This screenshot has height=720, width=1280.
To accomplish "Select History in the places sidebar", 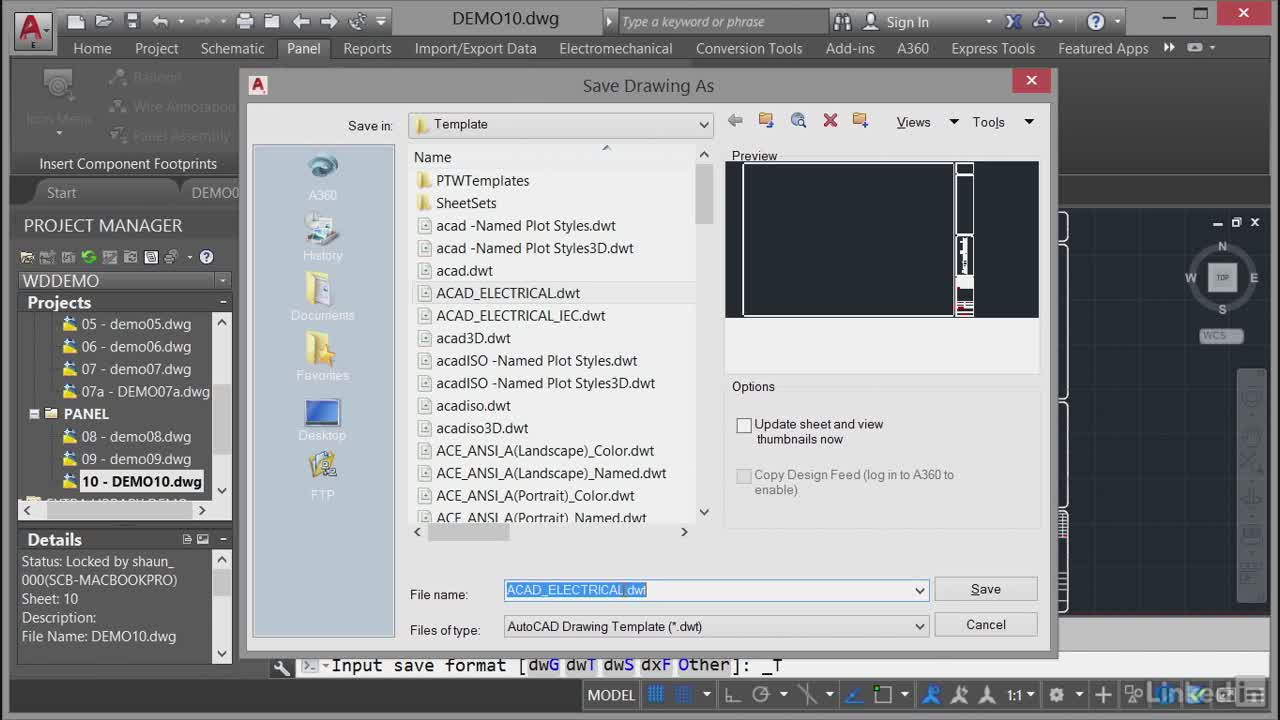I will pyautogui.click(x=322, y=239).
